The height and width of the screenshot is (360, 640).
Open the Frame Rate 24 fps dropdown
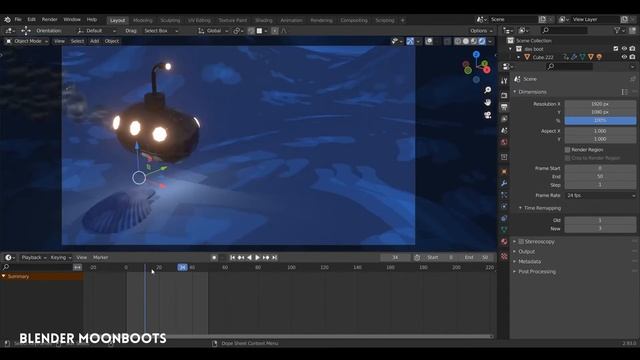click(600, 196)
